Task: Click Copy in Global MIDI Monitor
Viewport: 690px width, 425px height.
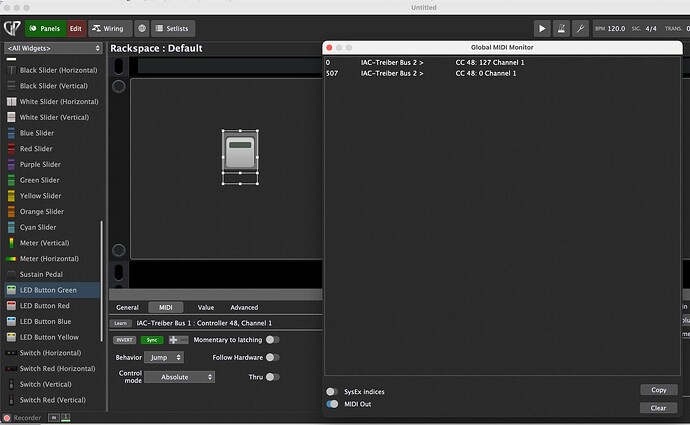Action: tap(659, 390)
